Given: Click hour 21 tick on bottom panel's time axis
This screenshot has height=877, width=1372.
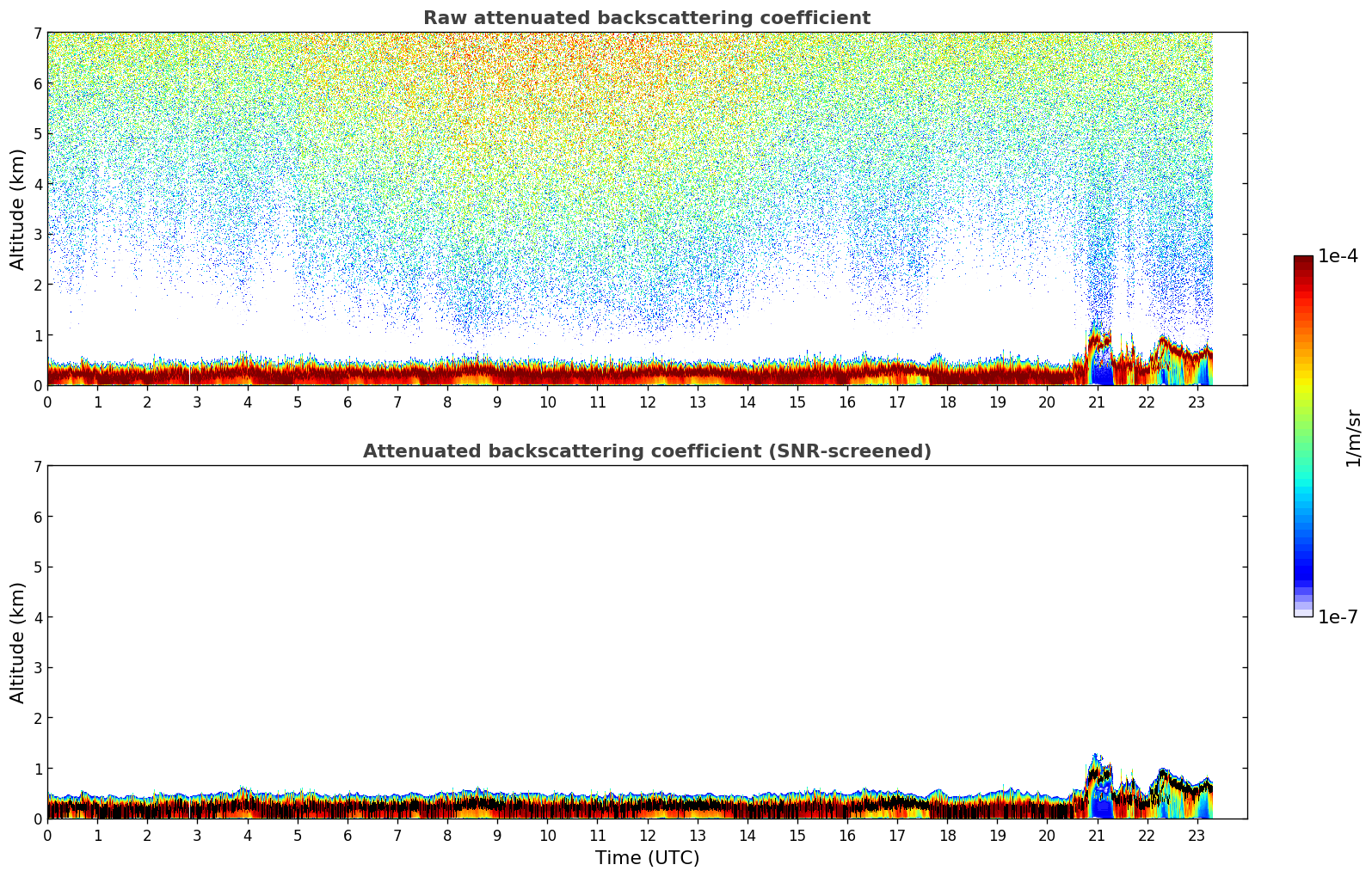Looking at the screenshot, I should [1097, 835].
